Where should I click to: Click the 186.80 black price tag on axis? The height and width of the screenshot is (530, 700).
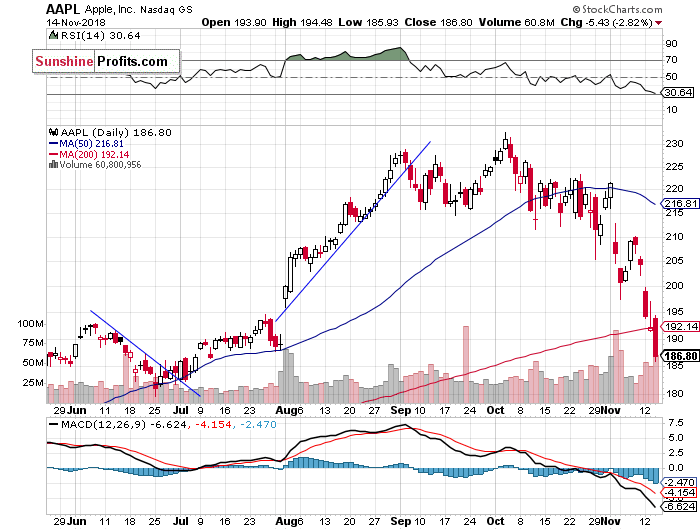click(680, 356)
